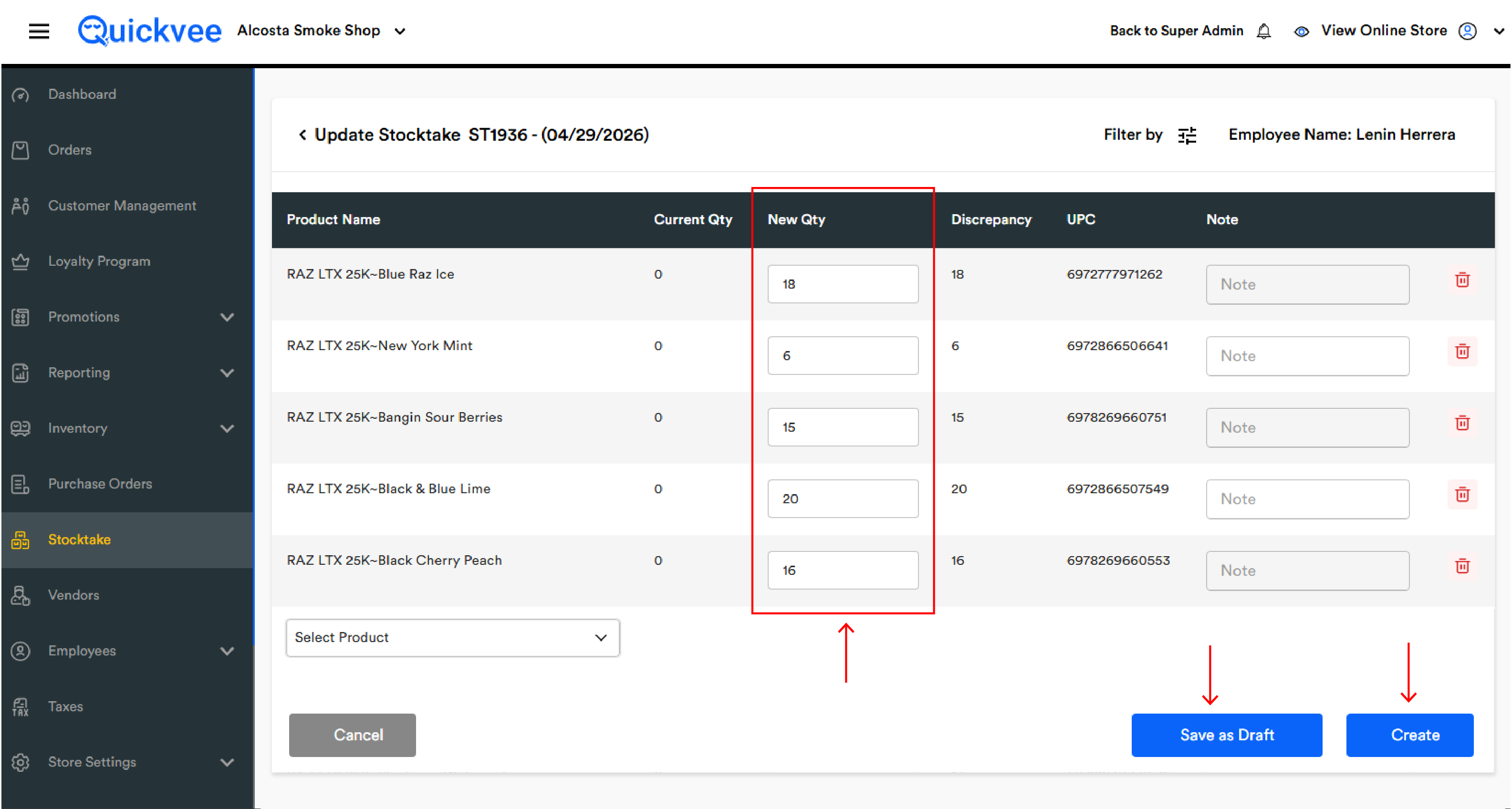Go back using the Update Stocktake arrow
This screenshot has height=809, width=1512.
pyautogui.click(x=302, y=135)
